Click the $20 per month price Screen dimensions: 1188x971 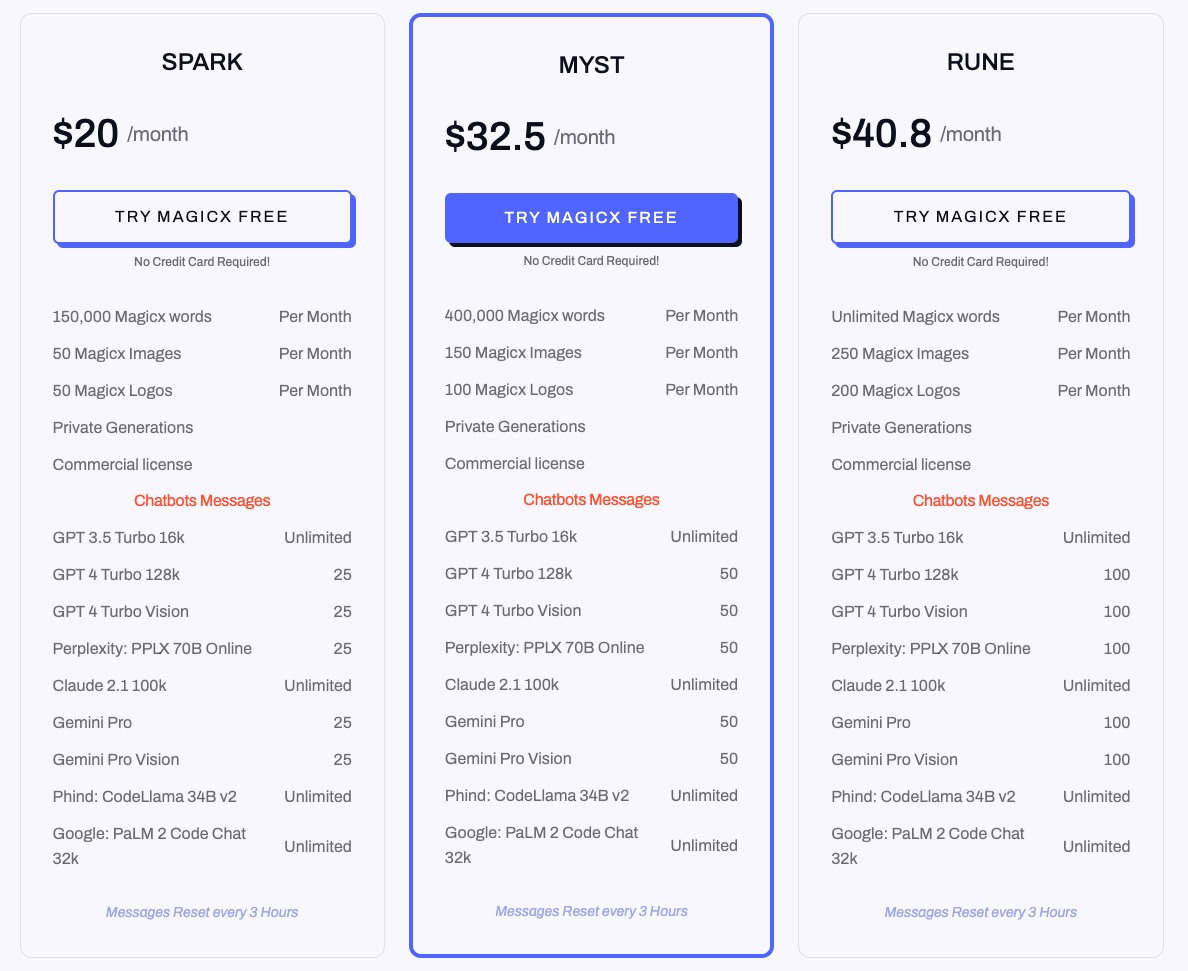86,134
